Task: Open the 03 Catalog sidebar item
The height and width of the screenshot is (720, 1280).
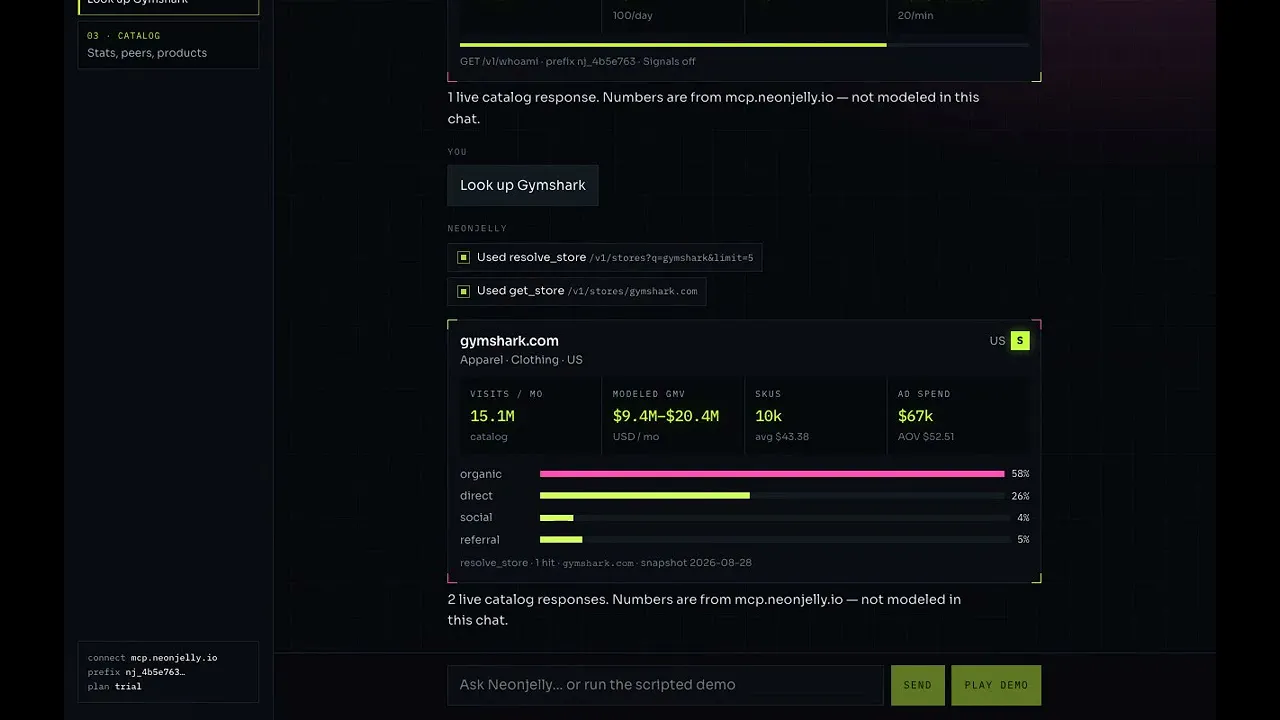Action: tap(168, 45)
